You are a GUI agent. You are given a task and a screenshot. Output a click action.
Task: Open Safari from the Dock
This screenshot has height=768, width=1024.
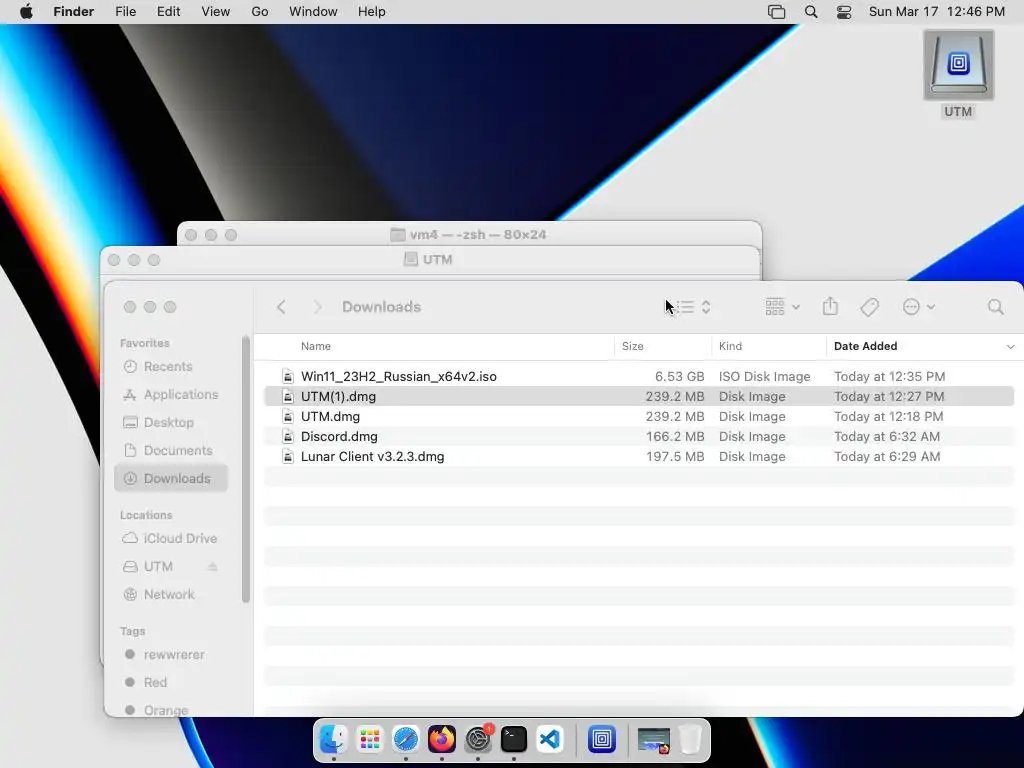(x=406, y=739)
